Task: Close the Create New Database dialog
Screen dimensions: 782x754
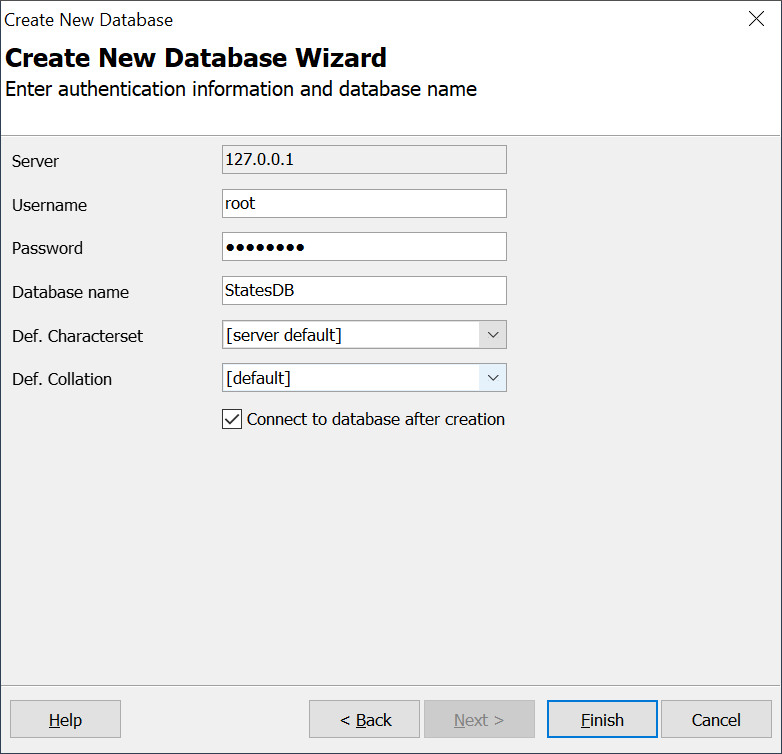Action: click(756, 19)
